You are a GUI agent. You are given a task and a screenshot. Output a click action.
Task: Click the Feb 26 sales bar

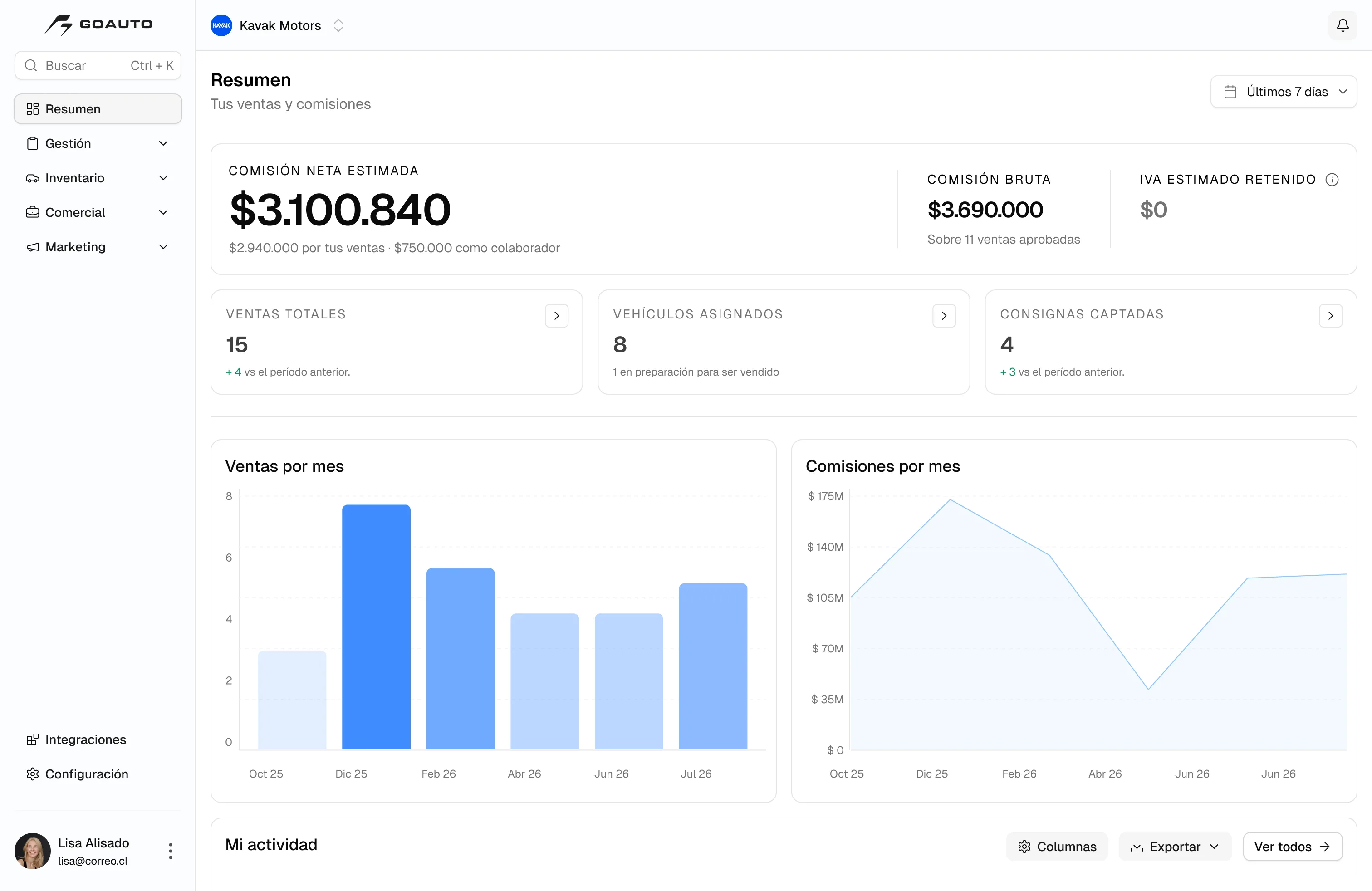460,659
